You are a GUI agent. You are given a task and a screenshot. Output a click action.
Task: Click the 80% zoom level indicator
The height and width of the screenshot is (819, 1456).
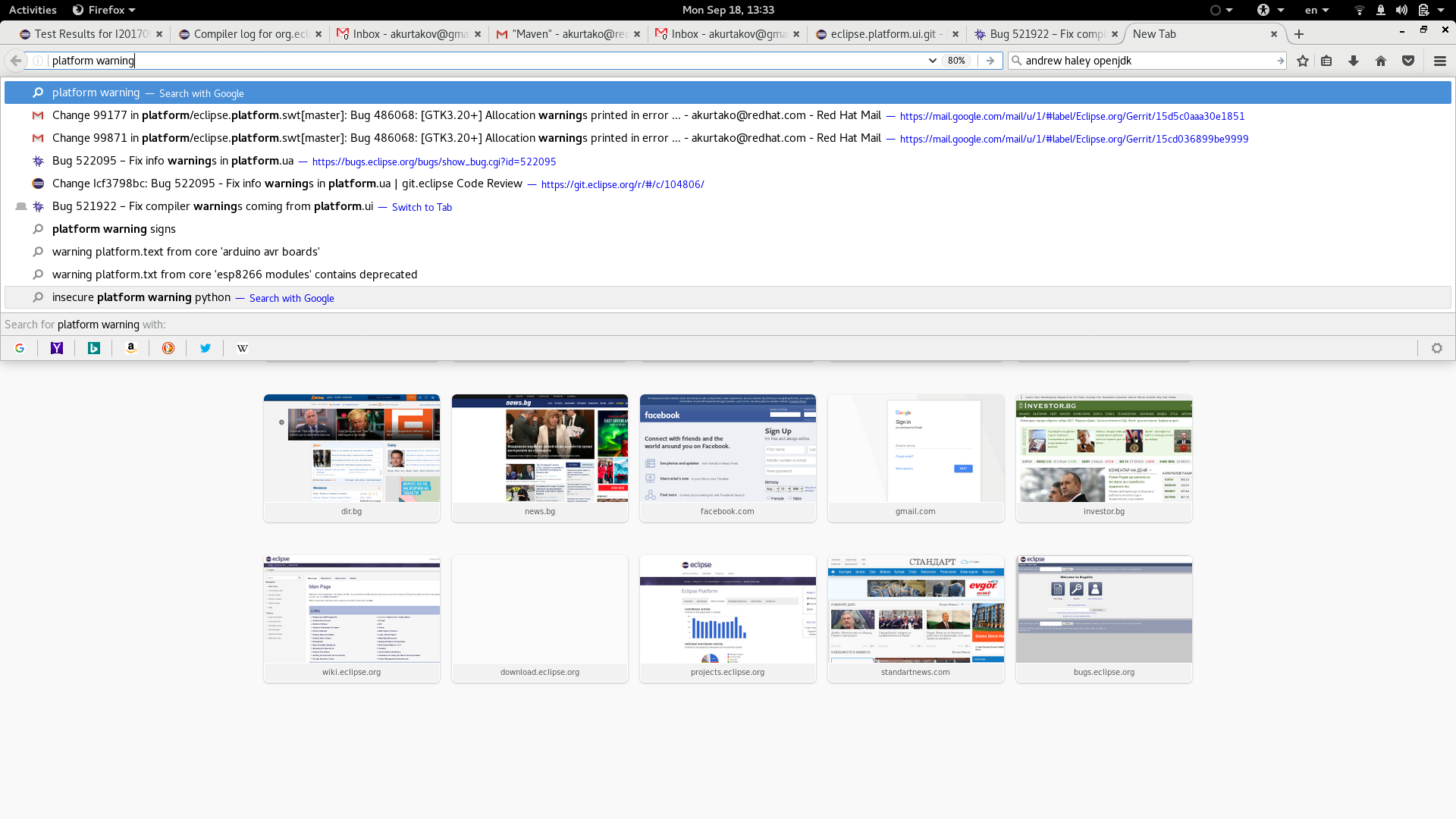(x=956, y=61)
